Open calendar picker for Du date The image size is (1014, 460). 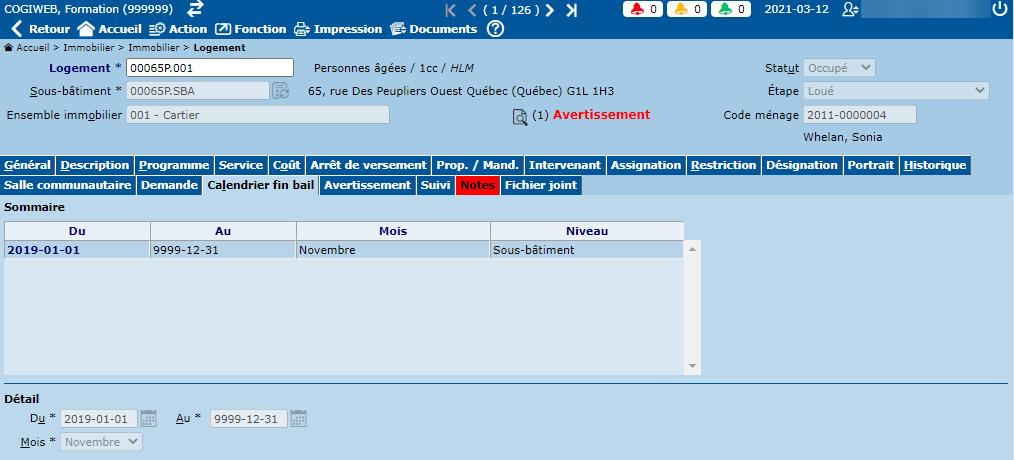pyautogui.click(x=149, y=418)
